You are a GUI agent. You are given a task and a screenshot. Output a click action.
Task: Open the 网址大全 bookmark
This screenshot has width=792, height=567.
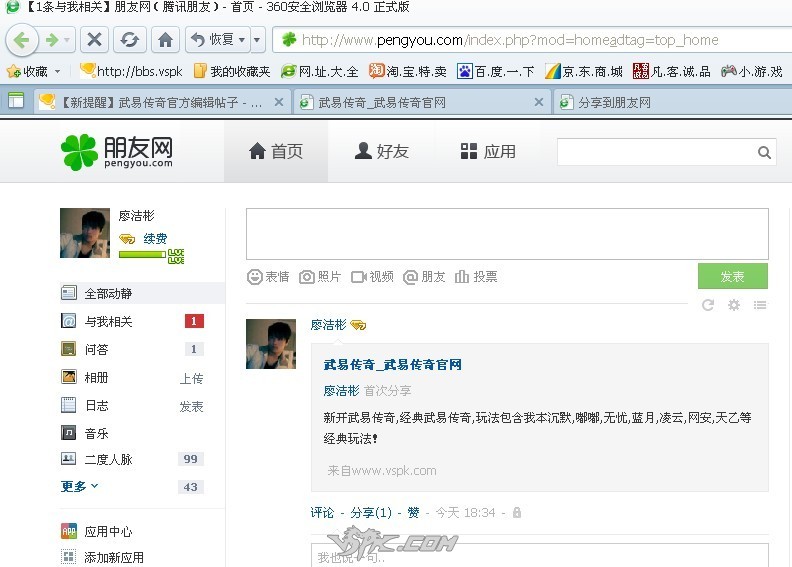tap(320, 72)
